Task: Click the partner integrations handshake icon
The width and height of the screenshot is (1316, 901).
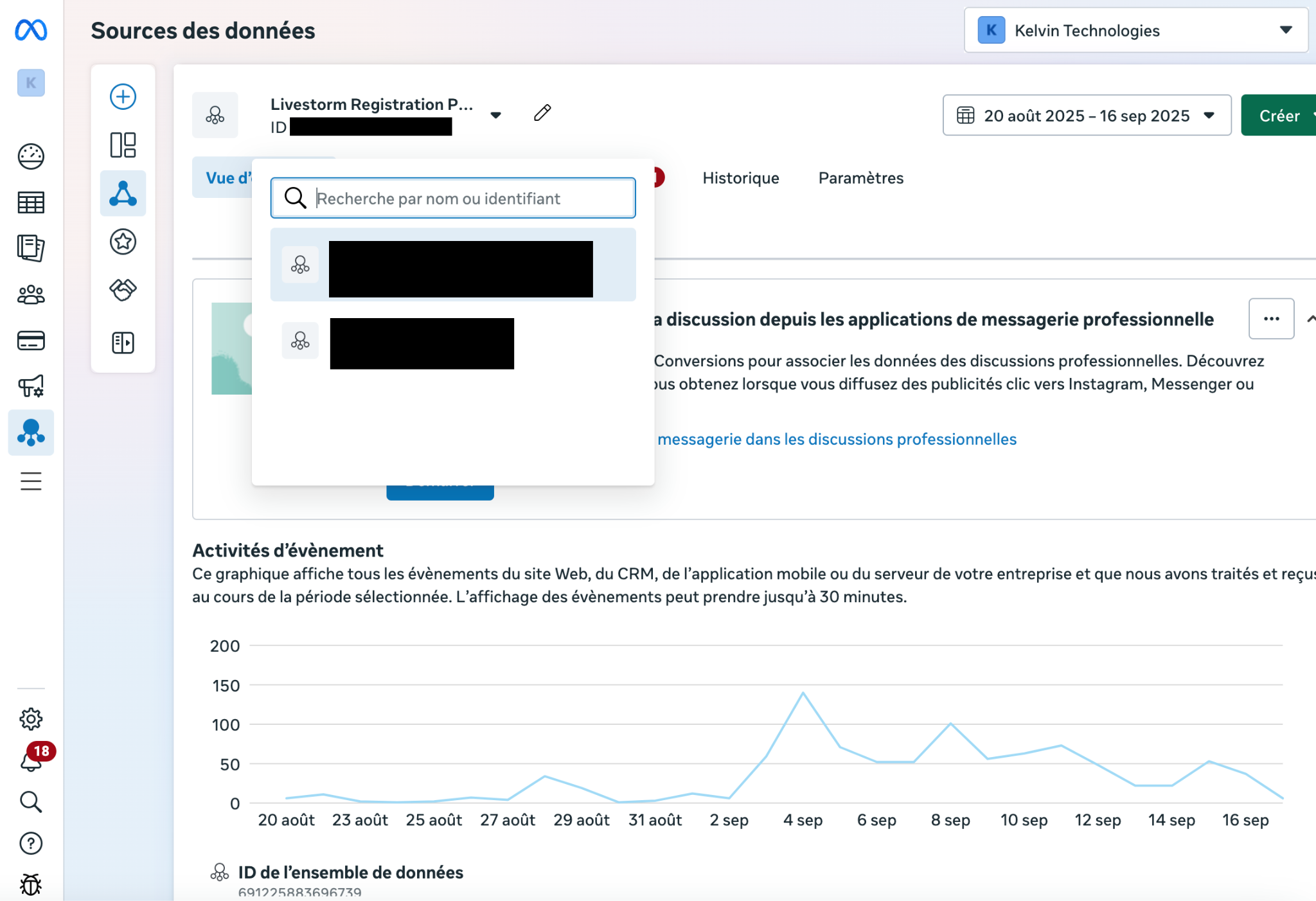Action: click(123, 290)
